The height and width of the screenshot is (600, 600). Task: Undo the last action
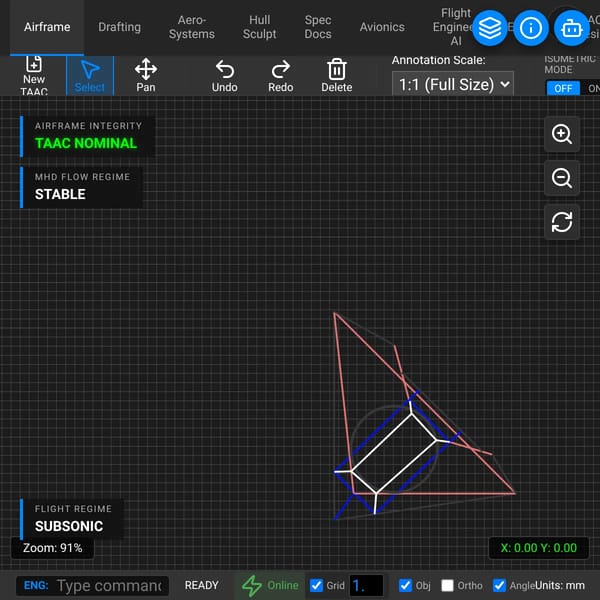pos(225,76)
